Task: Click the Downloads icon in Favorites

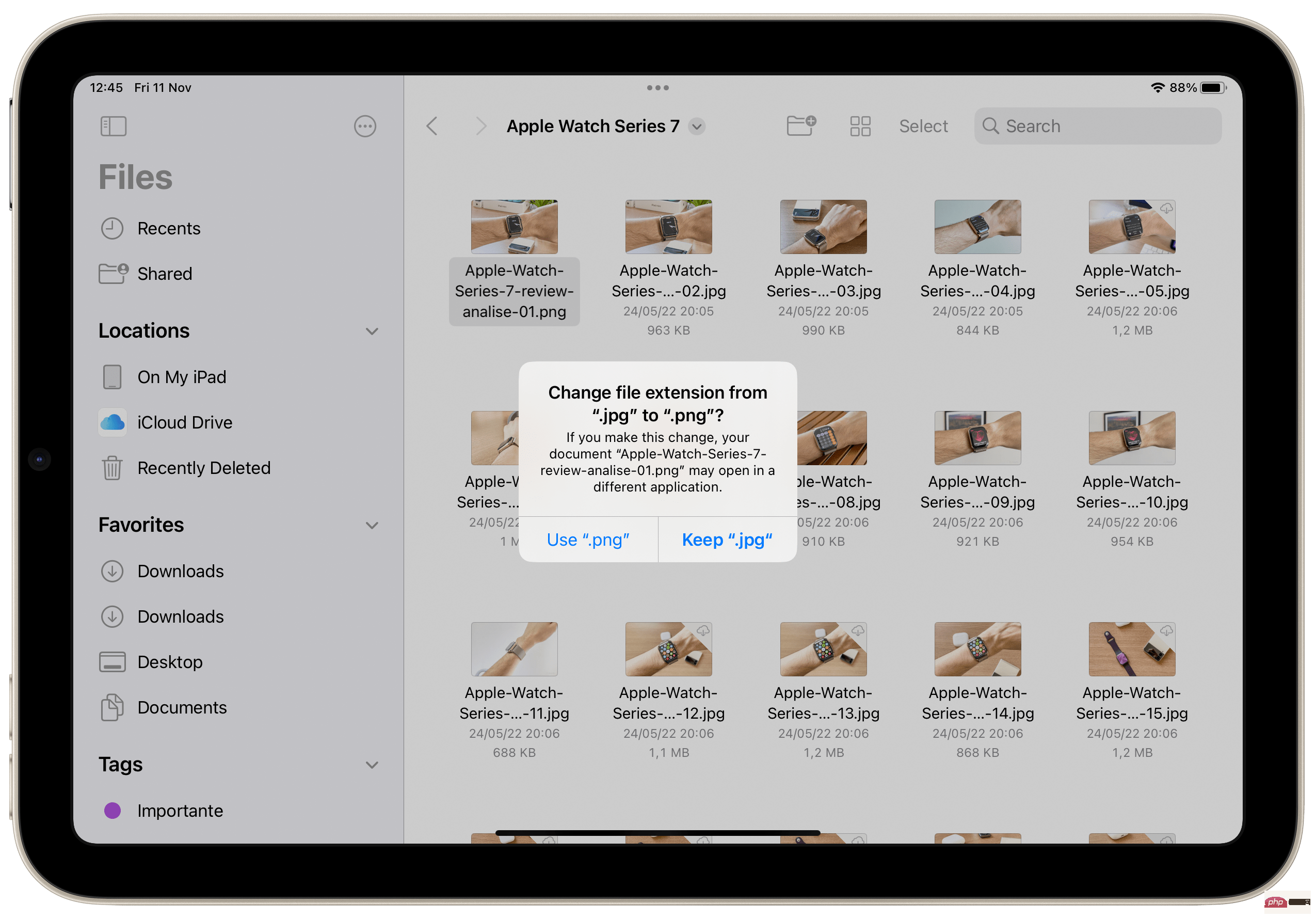Action: 112,570
